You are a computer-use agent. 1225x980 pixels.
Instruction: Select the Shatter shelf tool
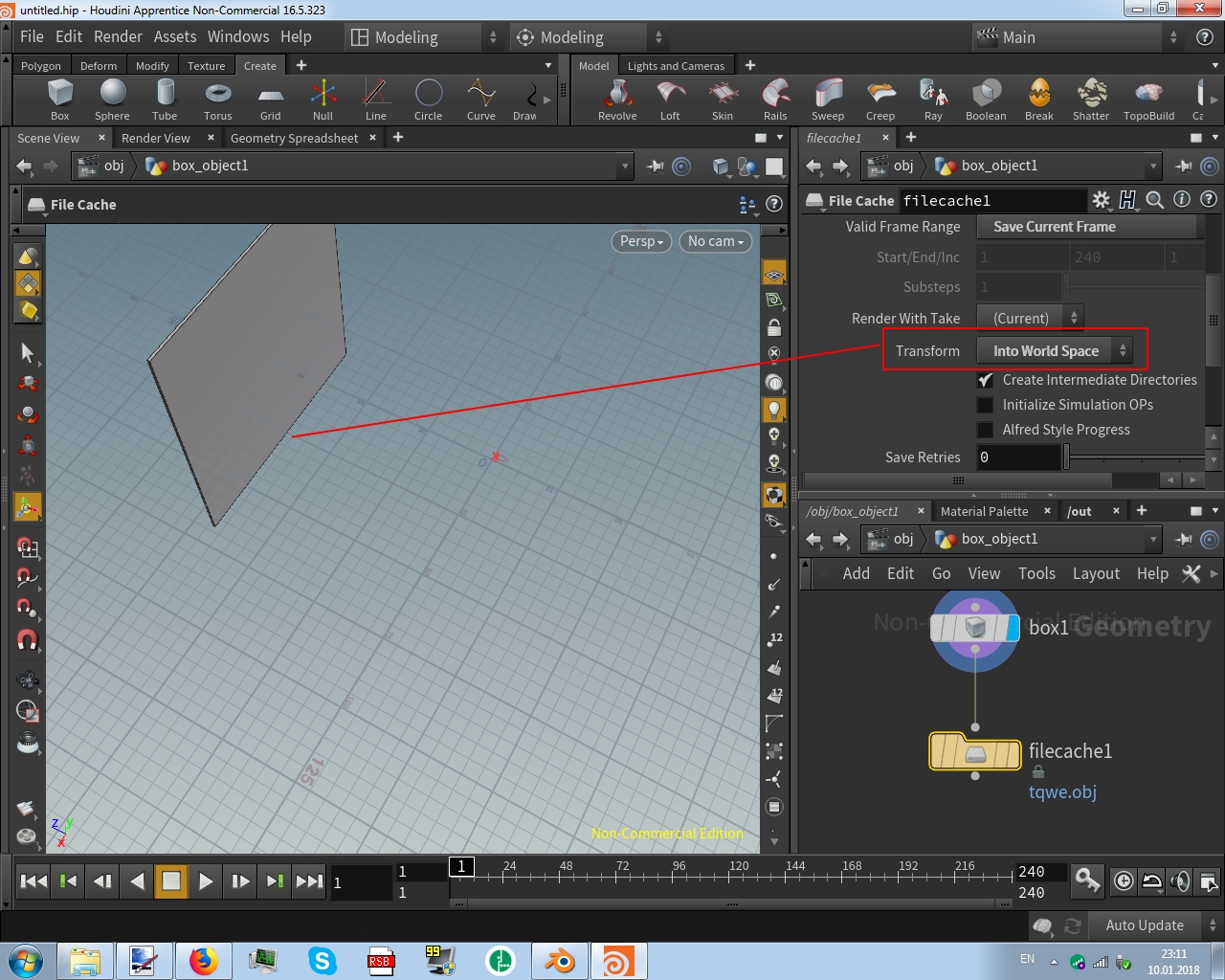[x=1091, y=100]
